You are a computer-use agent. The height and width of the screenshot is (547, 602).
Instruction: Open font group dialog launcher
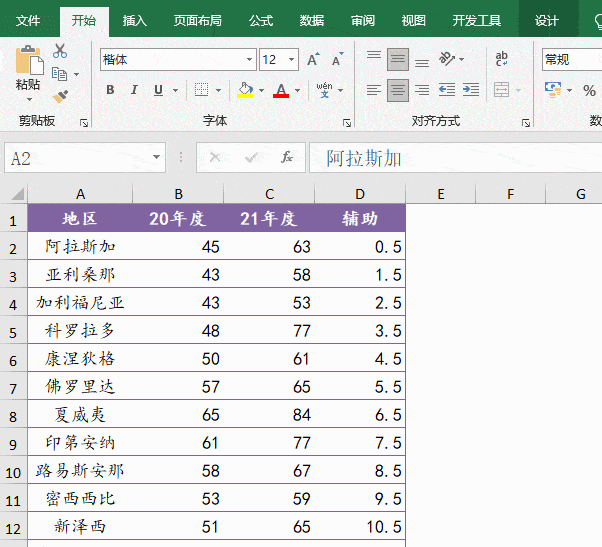pos(347,123)
